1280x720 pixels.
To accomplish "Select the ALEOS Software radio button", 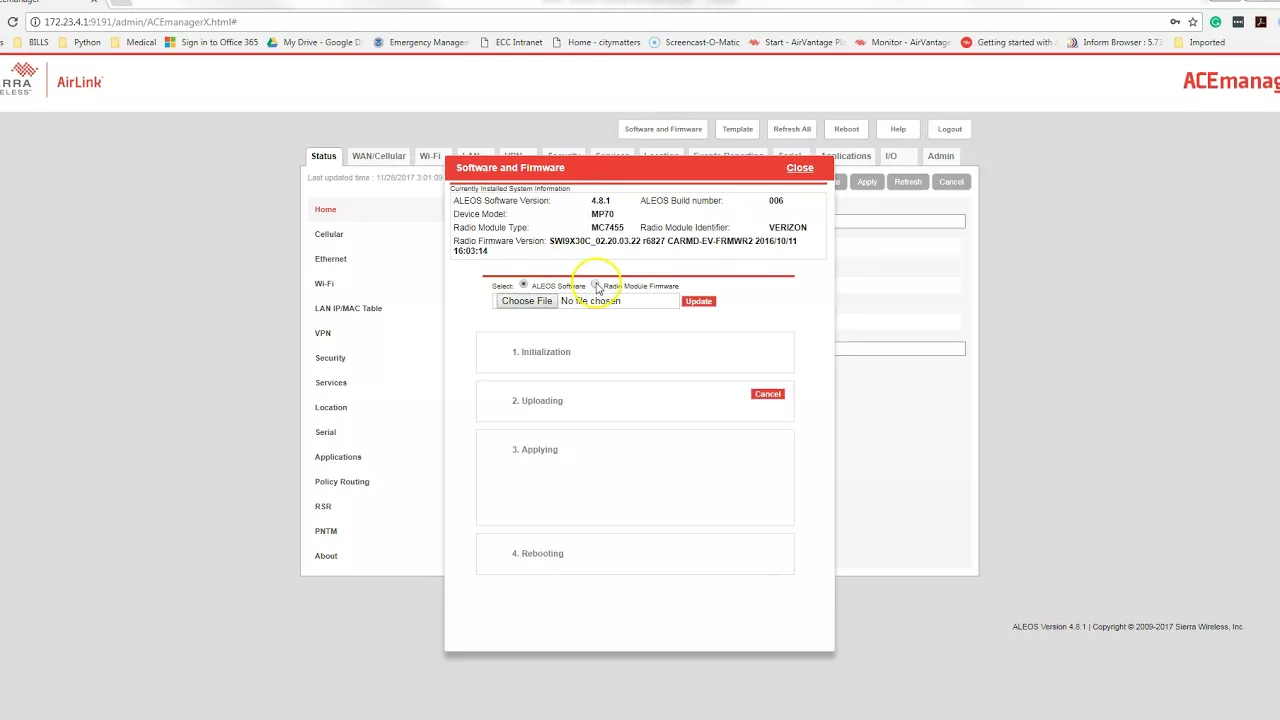I will point(523,285).
